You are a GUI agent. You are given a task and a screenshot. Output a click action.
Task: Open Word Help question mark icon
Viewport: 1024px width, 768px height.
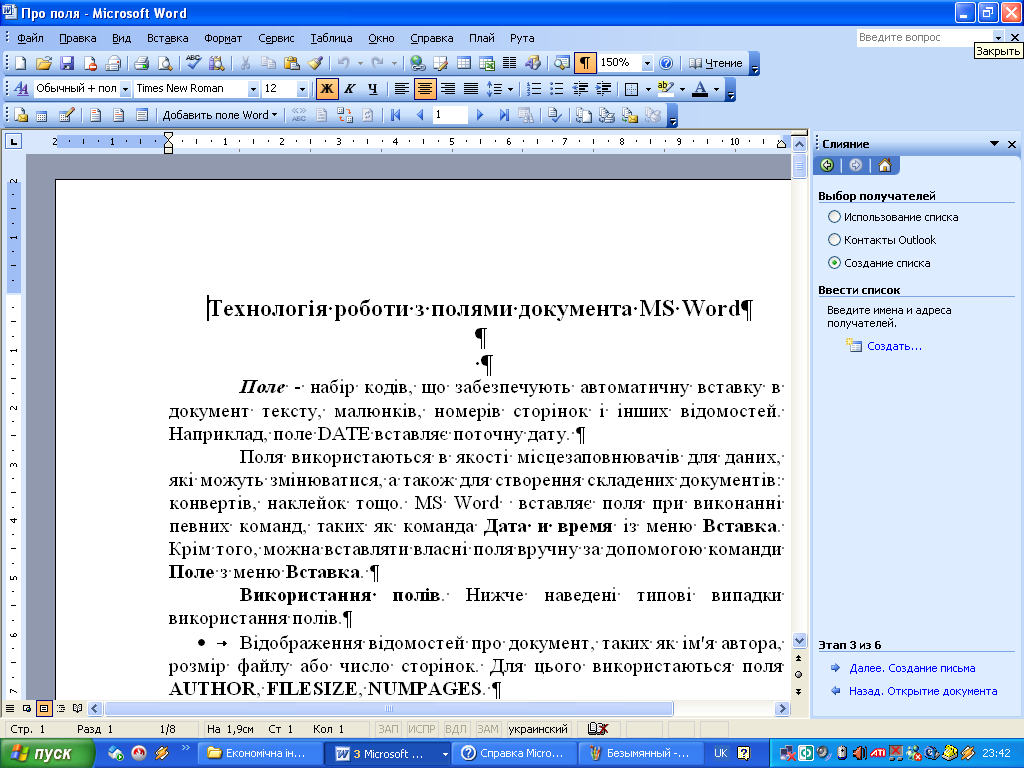coord(665,63)
